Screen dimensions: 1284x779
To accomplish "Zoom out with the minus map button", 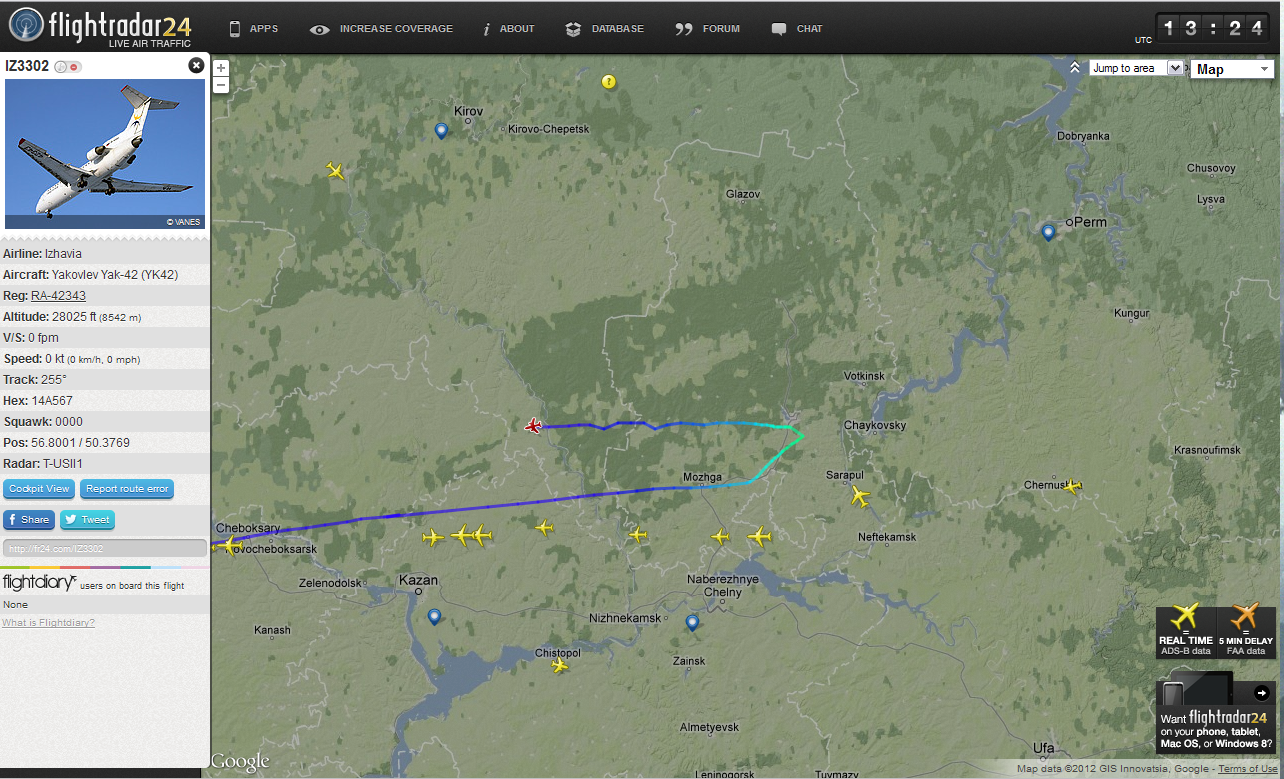I will [221, 85].
